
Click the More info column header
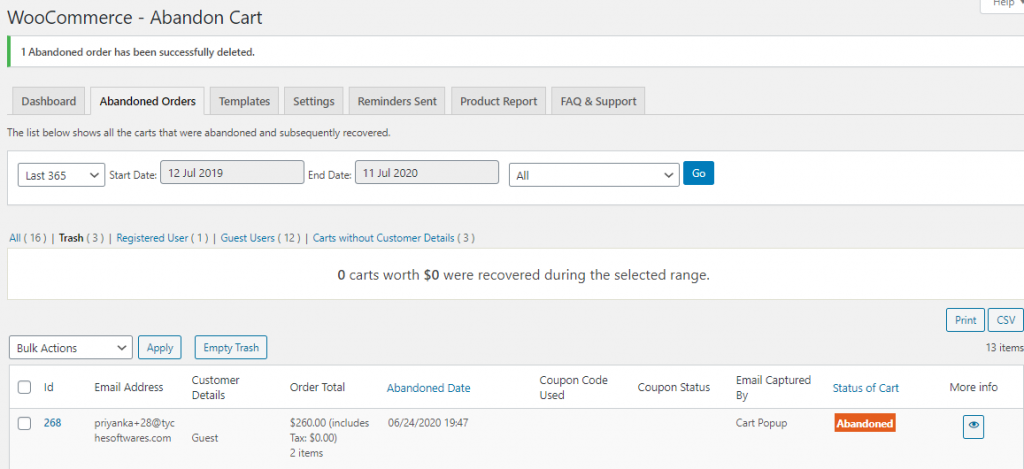point(974,387)
